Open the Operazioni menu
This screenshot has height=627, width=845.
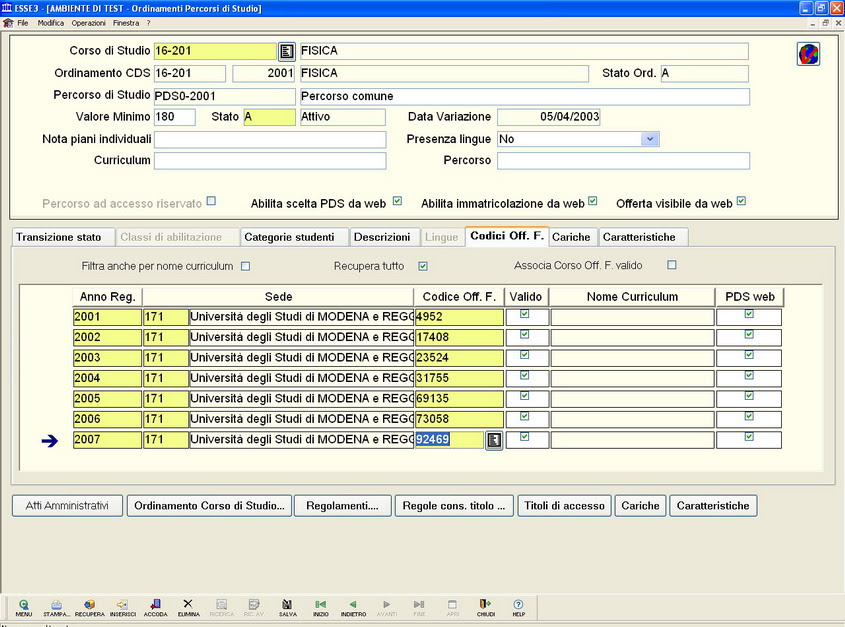click(88, 23)
